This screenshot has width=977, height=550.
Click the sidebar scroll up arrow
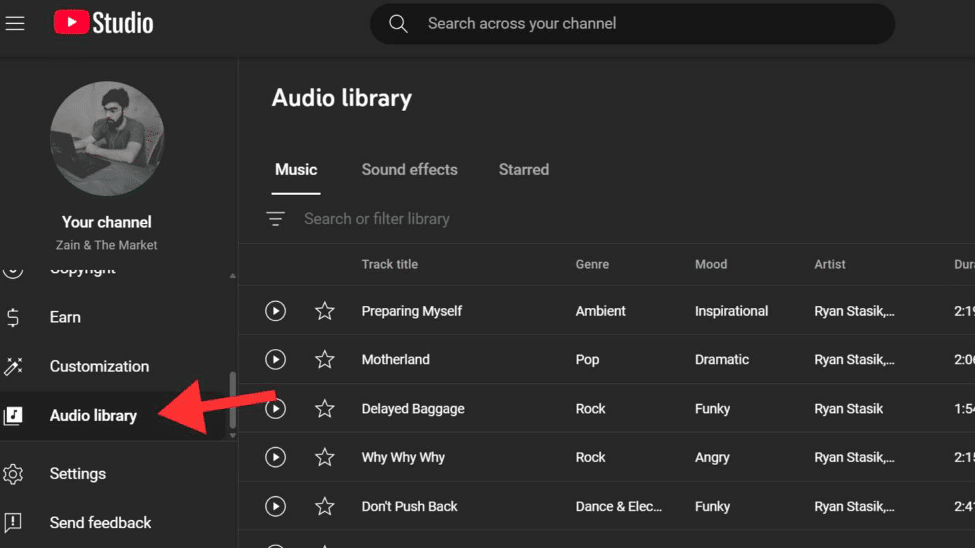[x=232, y=275]
